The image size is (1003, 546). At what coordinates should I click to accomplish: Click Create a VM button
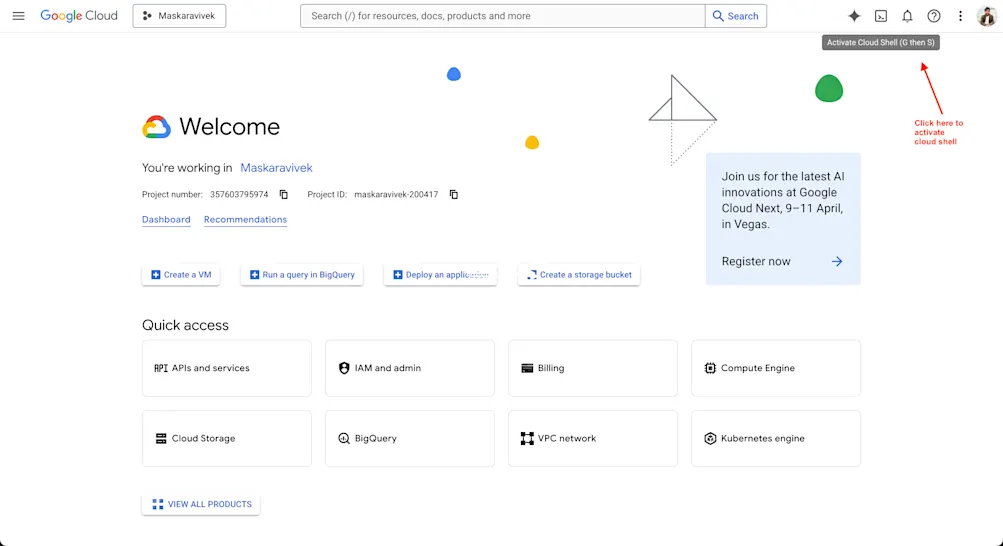(x=181, y=275)
